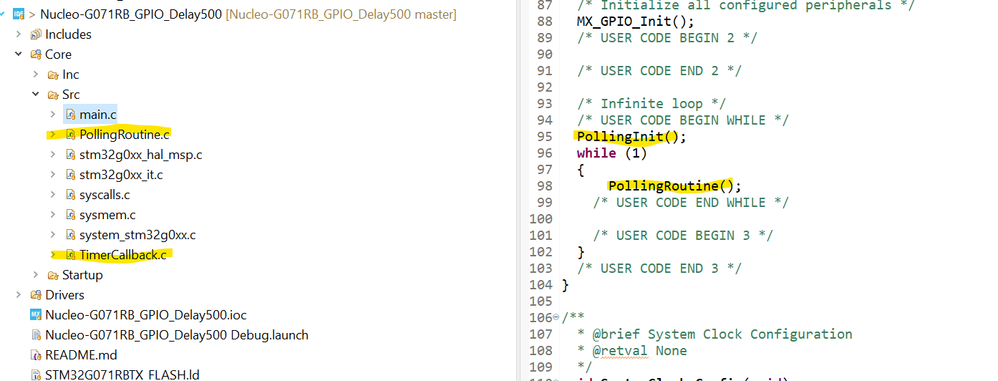Click the TimerCallback.c file icon
Viewport: 998px width, 381px height.
71,255
